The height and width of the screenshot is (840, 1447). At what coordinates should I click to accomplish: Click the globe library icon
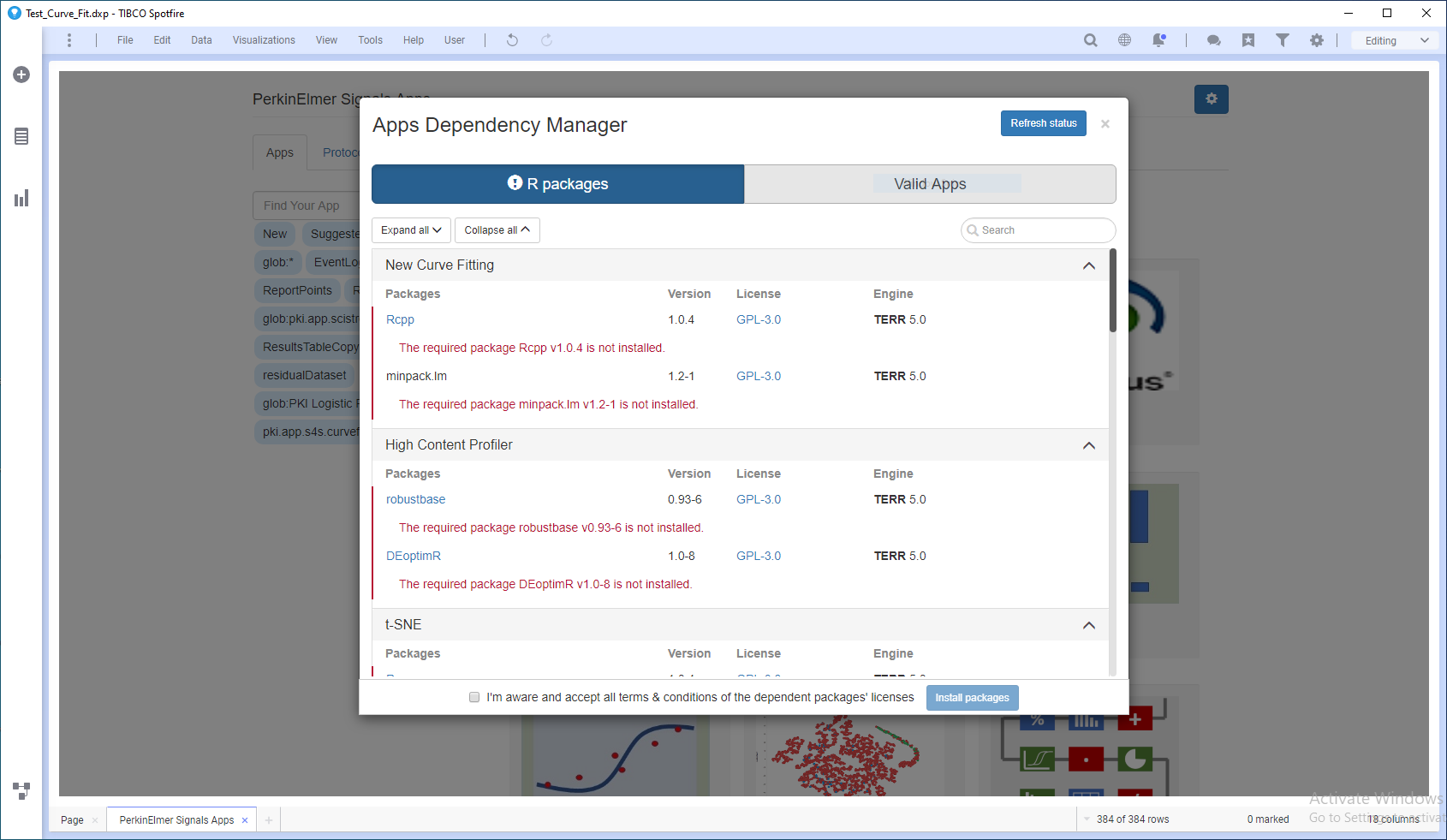[1124, 40]
